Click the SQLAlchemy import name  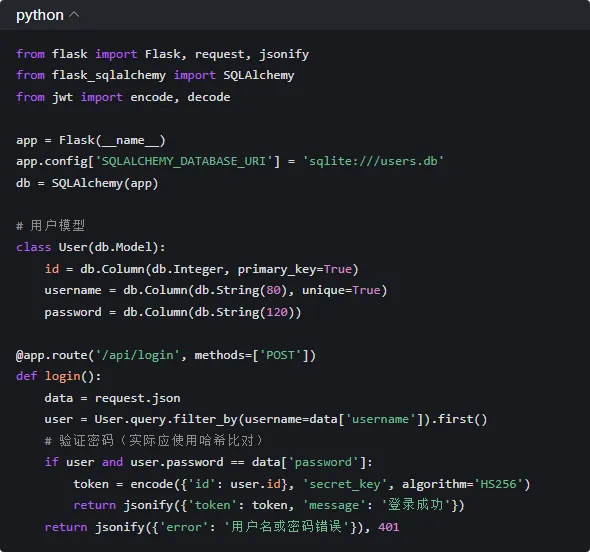[x=259, y=75]
